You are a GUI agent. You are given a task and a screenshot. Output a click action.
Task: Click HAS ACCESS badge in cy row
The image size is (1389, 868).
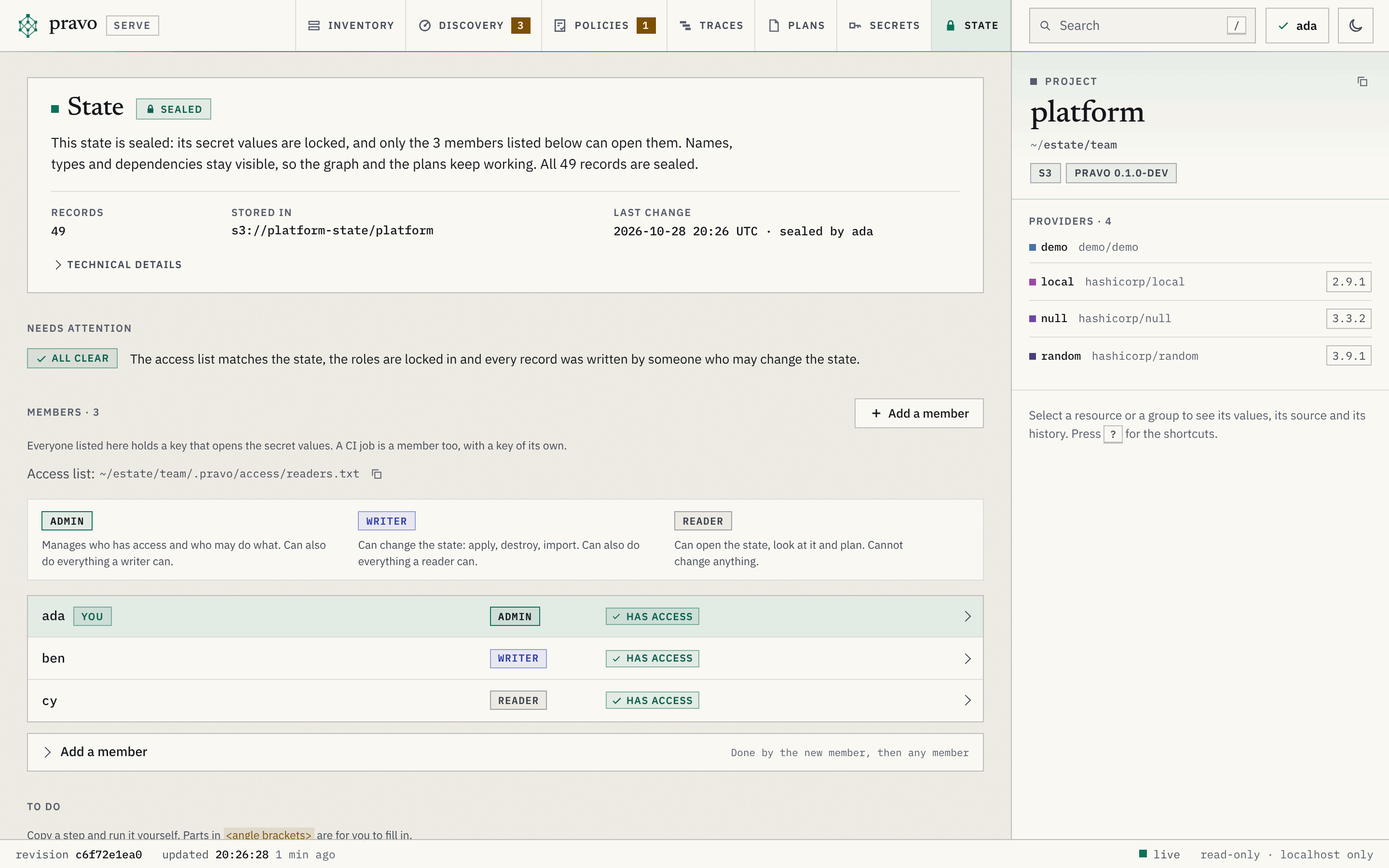pos(652,700)
